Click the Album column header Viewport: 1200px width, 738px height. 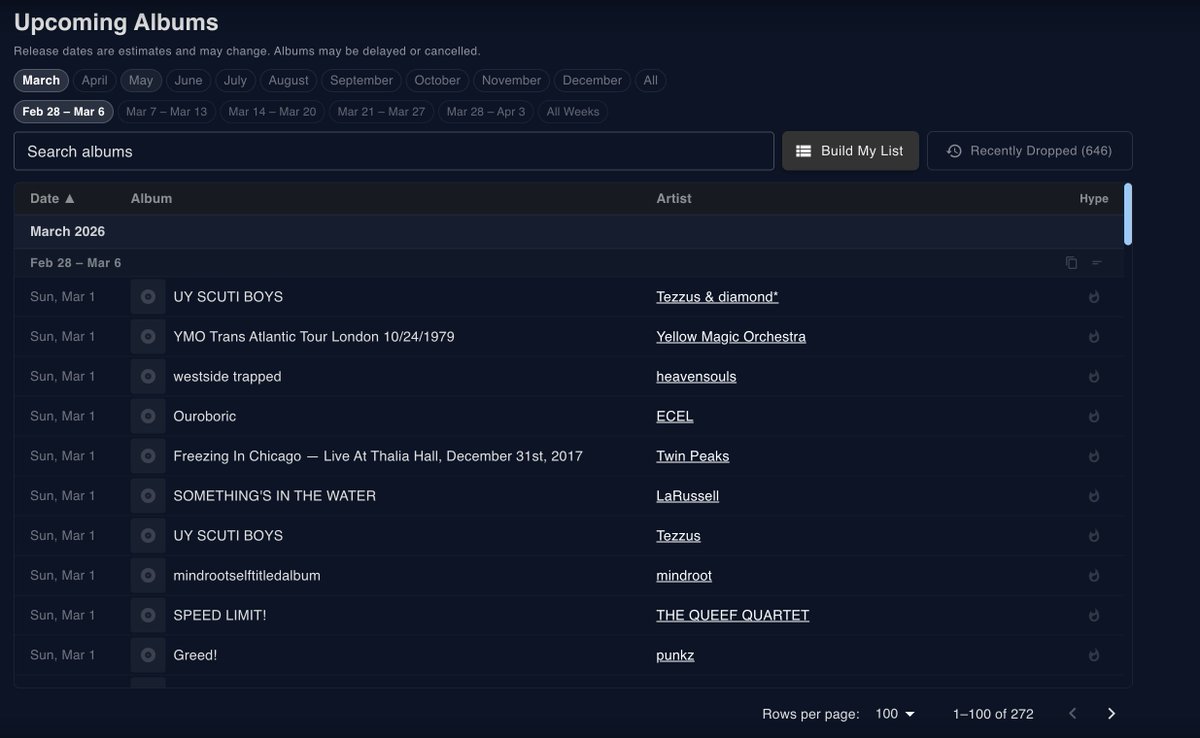point(151,198)
